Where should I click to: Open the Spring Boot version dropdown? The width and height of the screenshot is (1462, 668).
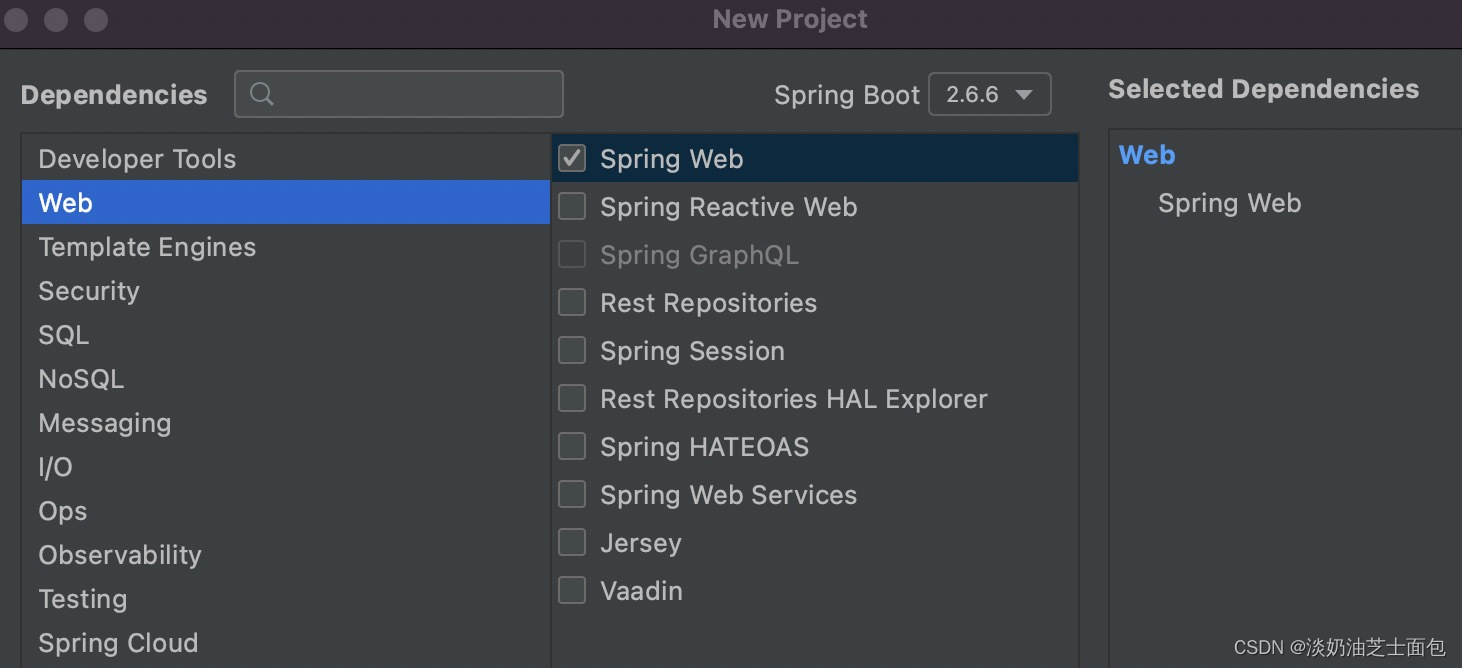click(989, 95)
